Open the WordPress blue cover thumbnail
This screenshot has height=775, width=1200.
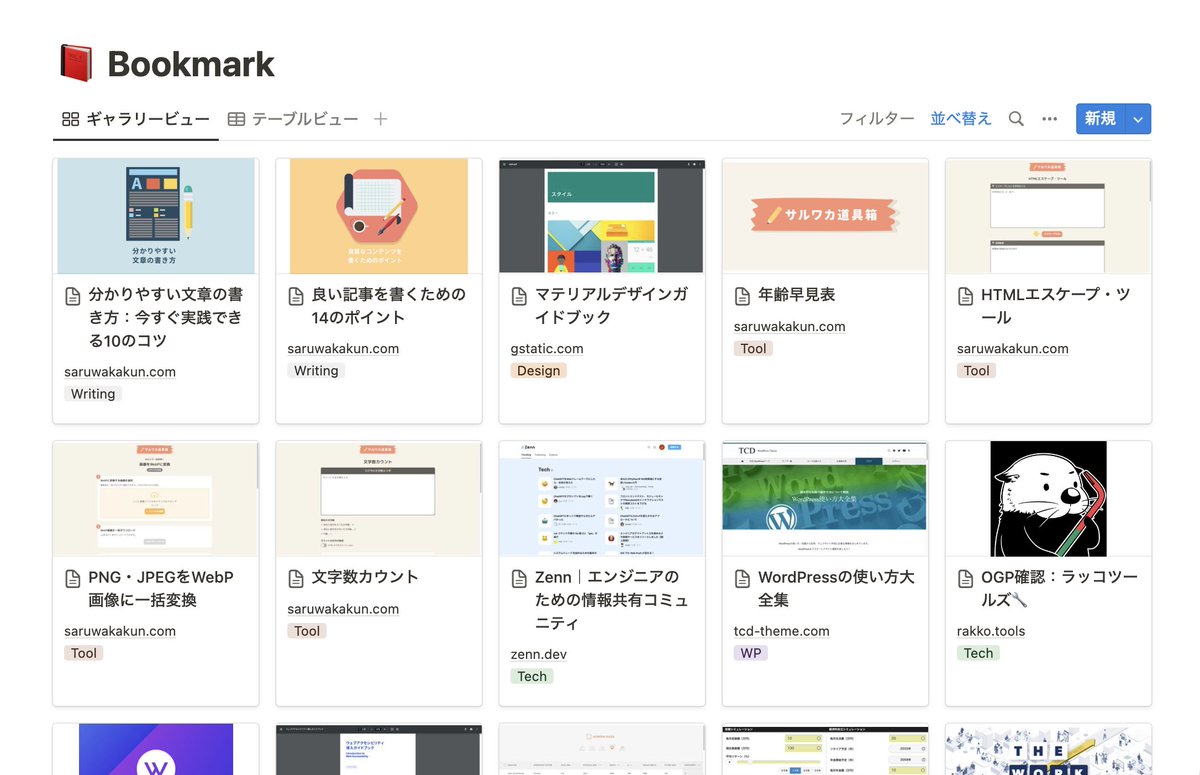click(825, 498)
